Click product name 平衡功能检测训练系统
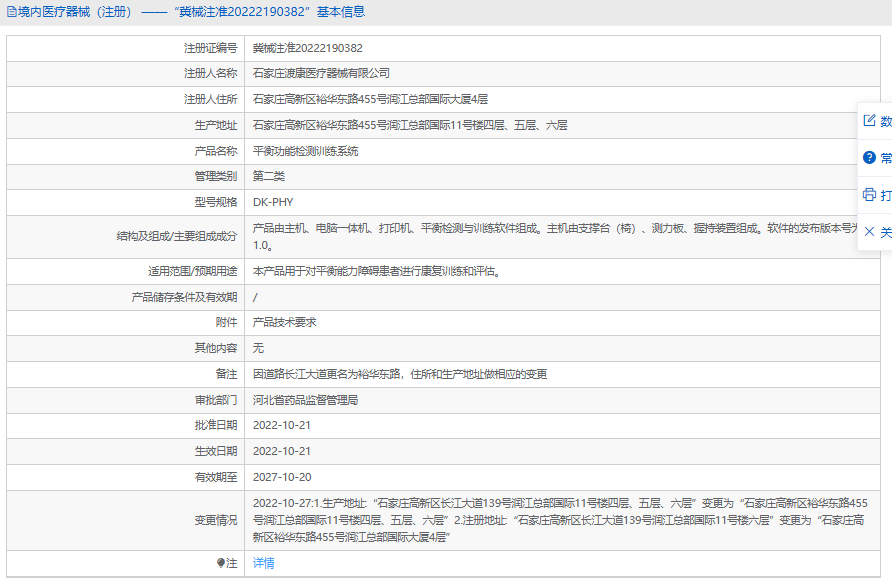Screen dimensions: 892x585 (305, 151)
